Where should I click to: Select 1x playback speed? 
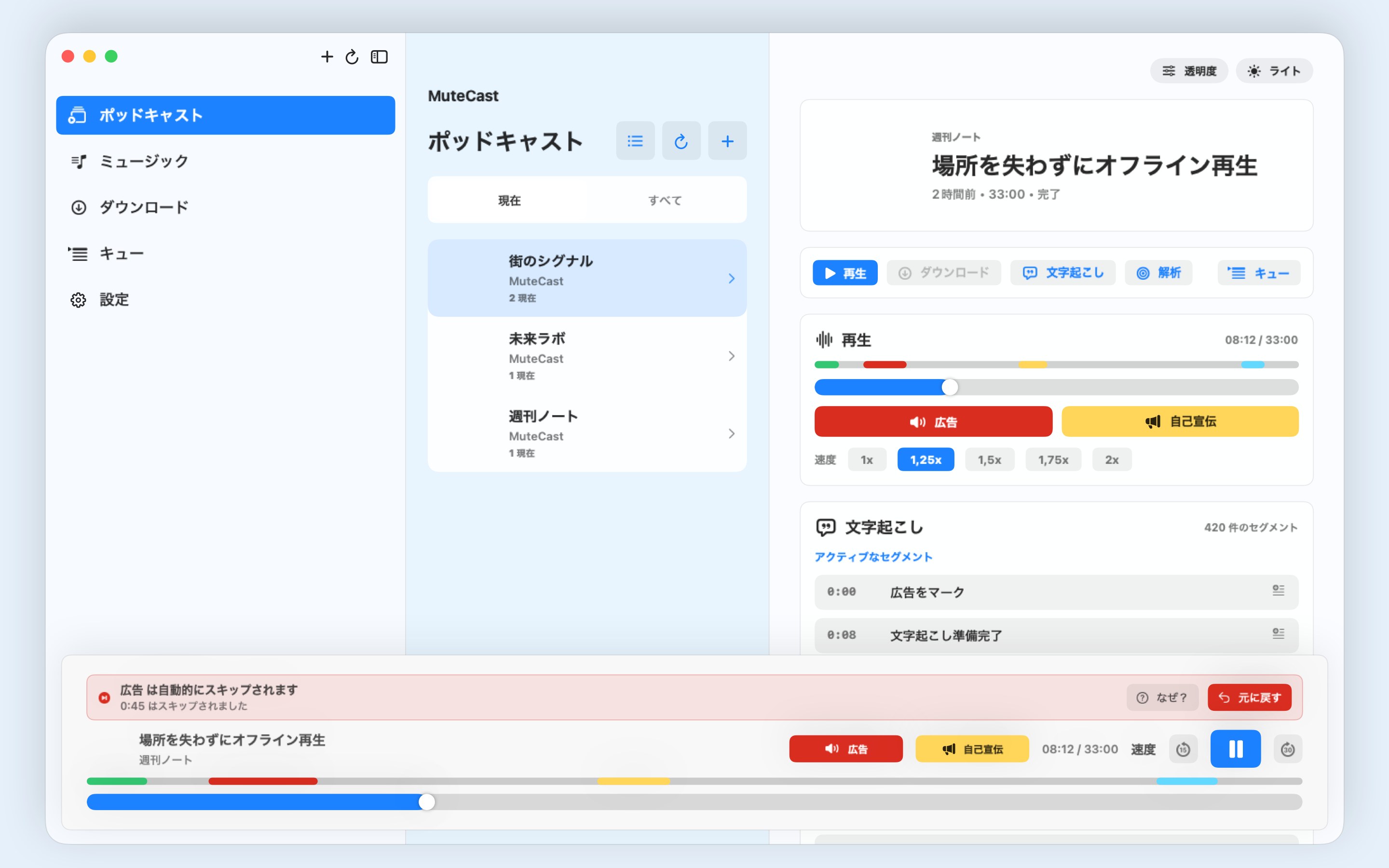[x=867, y=459]
